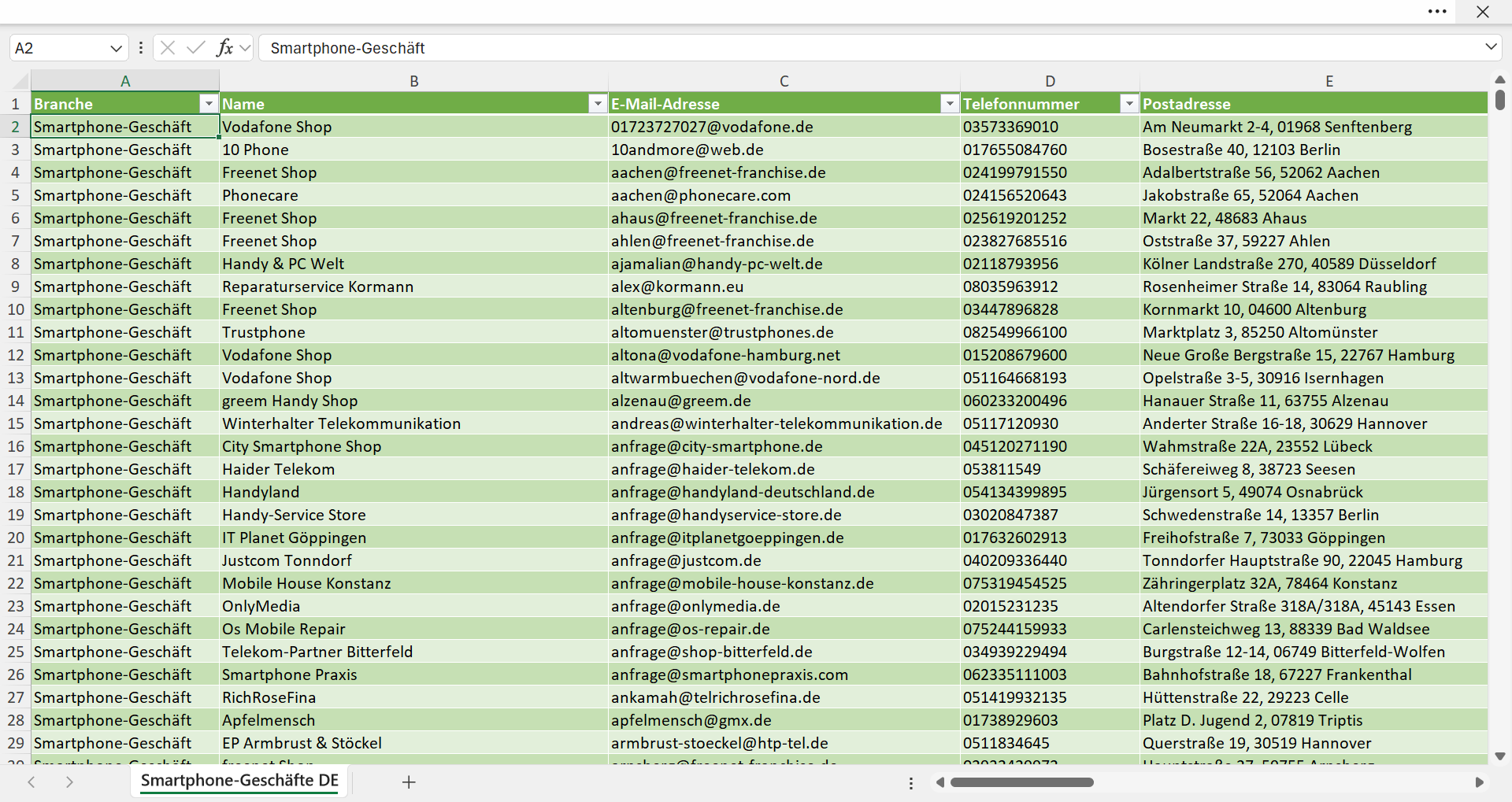
Task: Click the horizontal scrollbar right arrow
Action: point(1480,782)
